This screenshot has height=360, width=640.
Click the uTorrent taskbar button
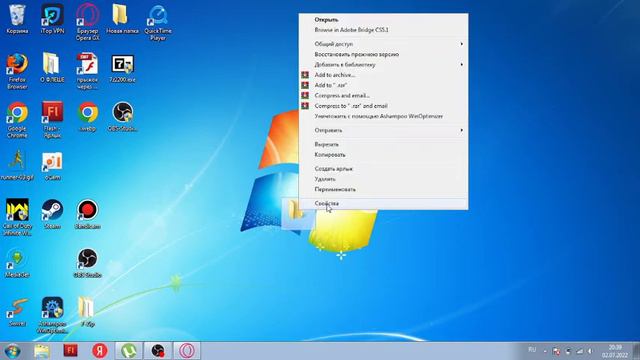[x=129, y=351]
